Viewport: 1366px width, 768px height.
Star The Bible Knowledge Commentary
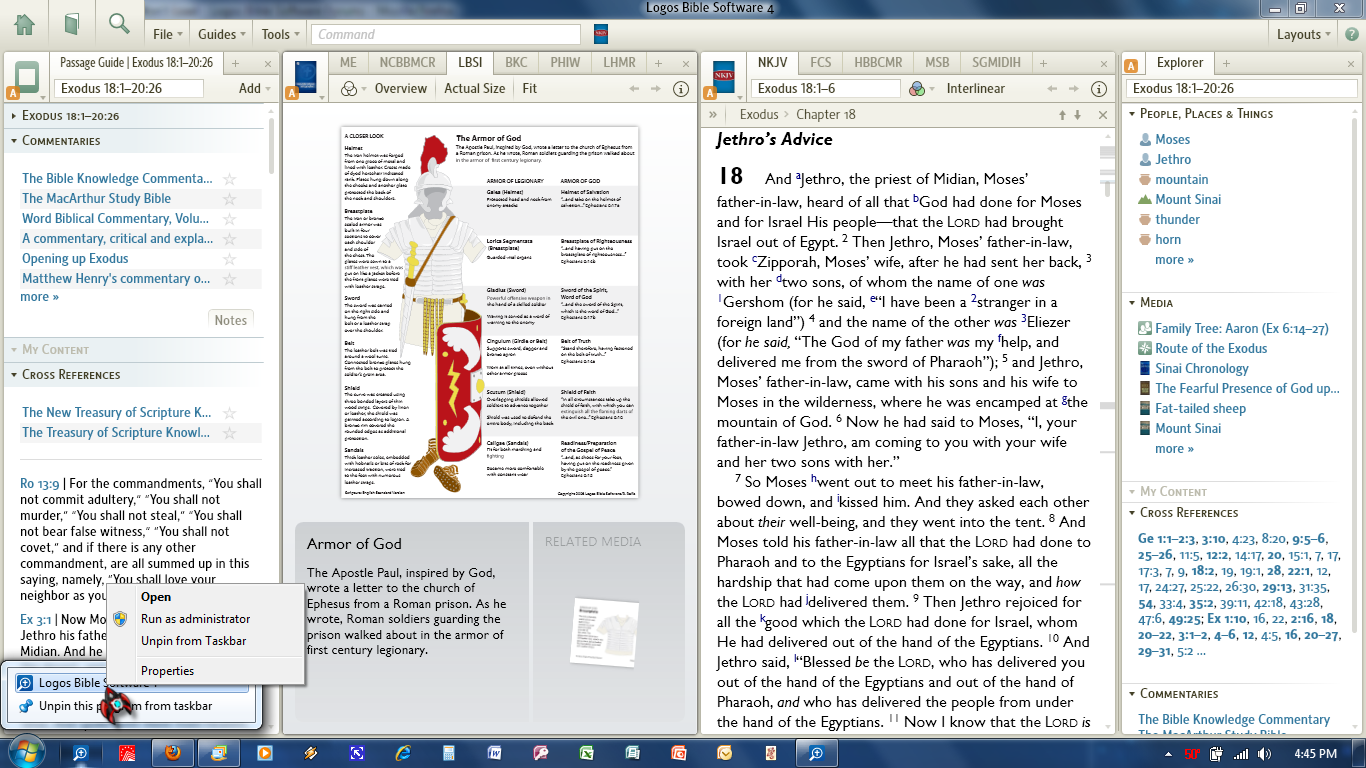[229, 179]
